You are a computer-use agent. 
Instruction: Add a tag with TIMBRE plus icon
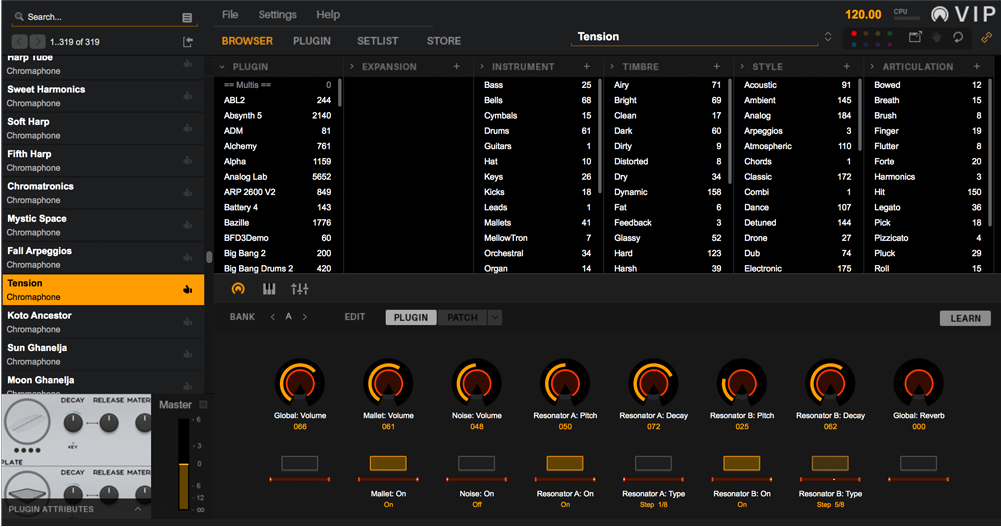point(716,66)
